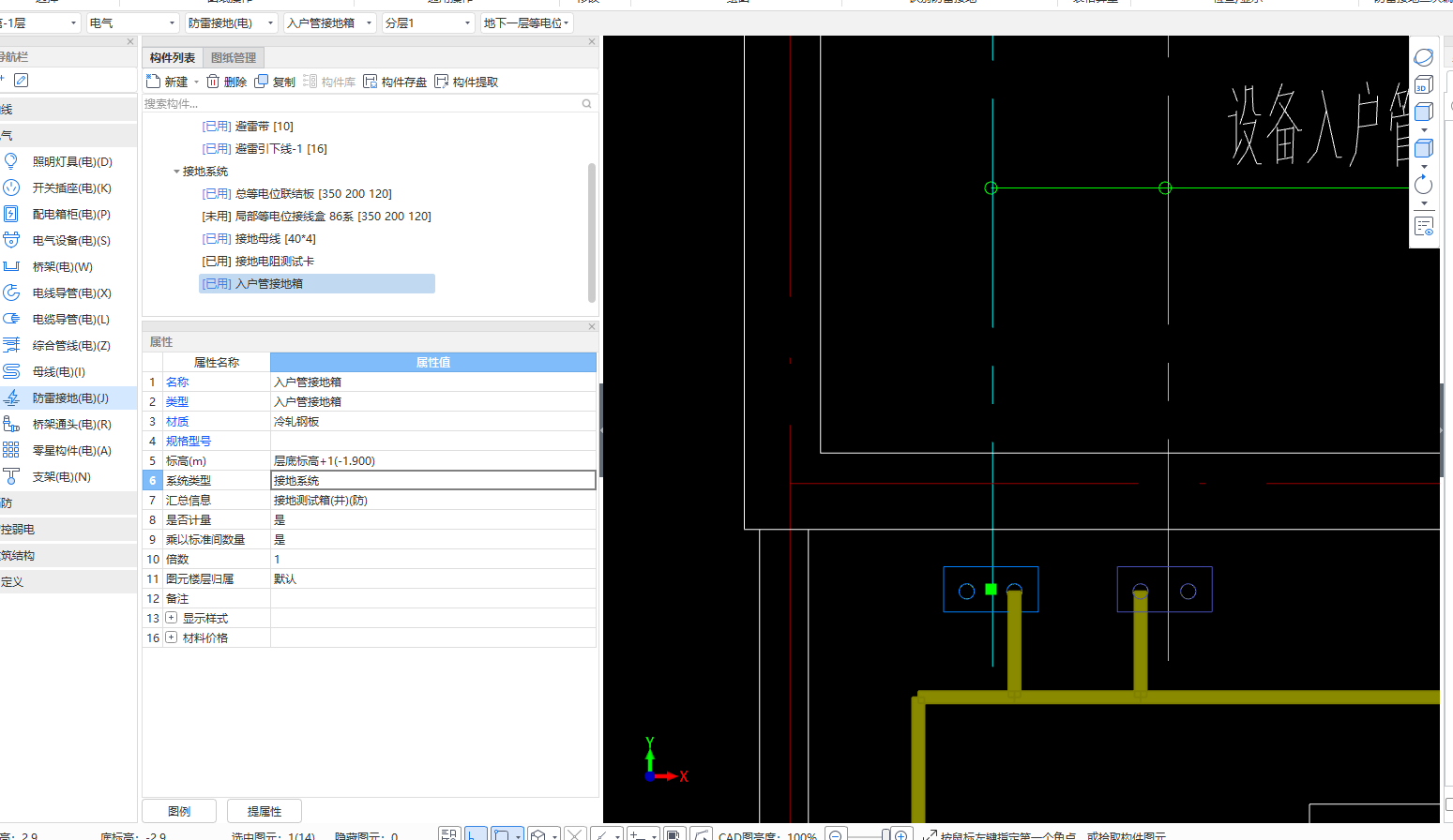Select 桥架(电)(W) component type
1453x840 pixels.
(x=68, y=266)
